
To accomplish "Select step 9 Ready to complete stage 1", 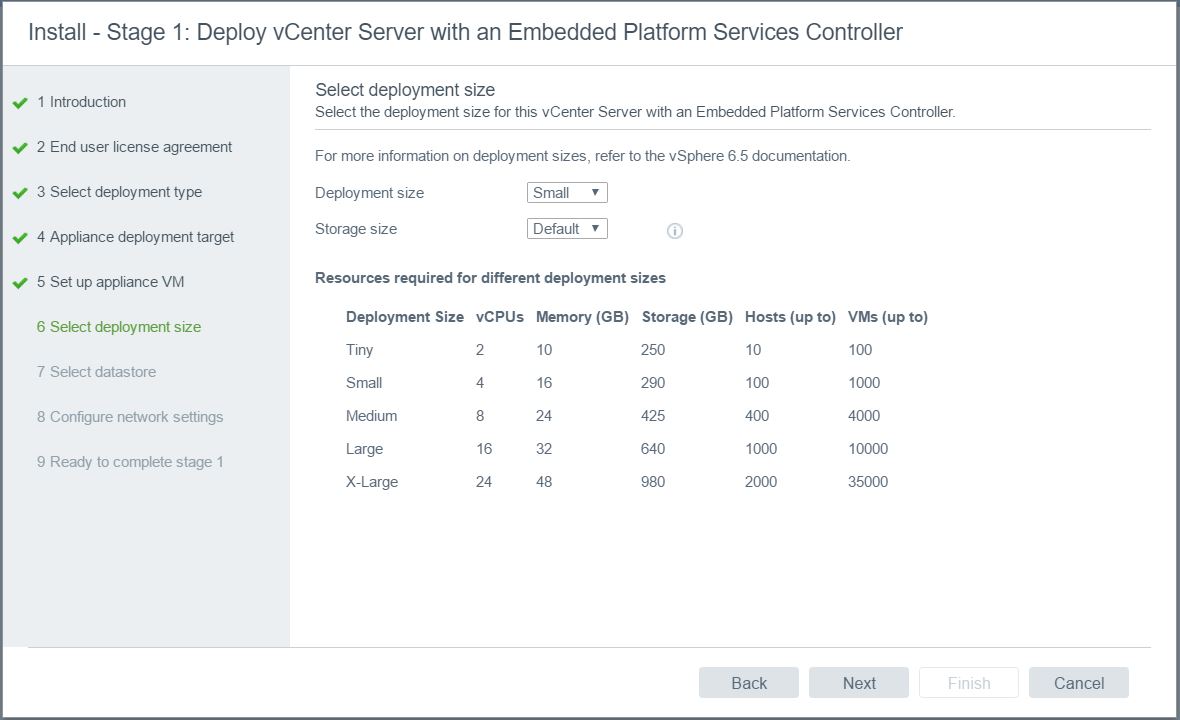I will pyautogui.click(x=130, y=462).
